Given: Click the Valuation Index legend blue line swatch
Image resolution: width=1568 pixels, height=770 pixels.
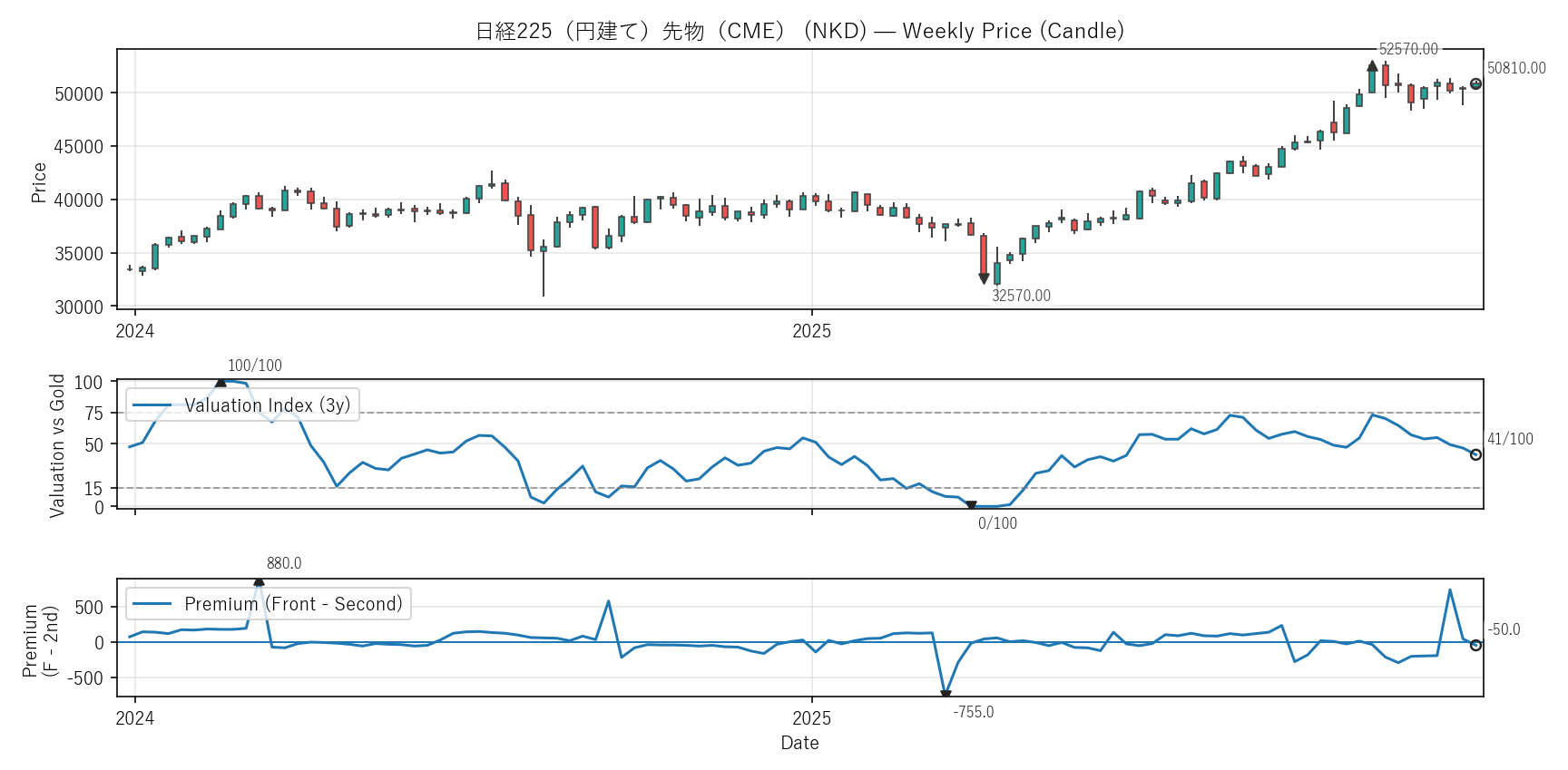Looking at the screenshot, I should (152, 405).
